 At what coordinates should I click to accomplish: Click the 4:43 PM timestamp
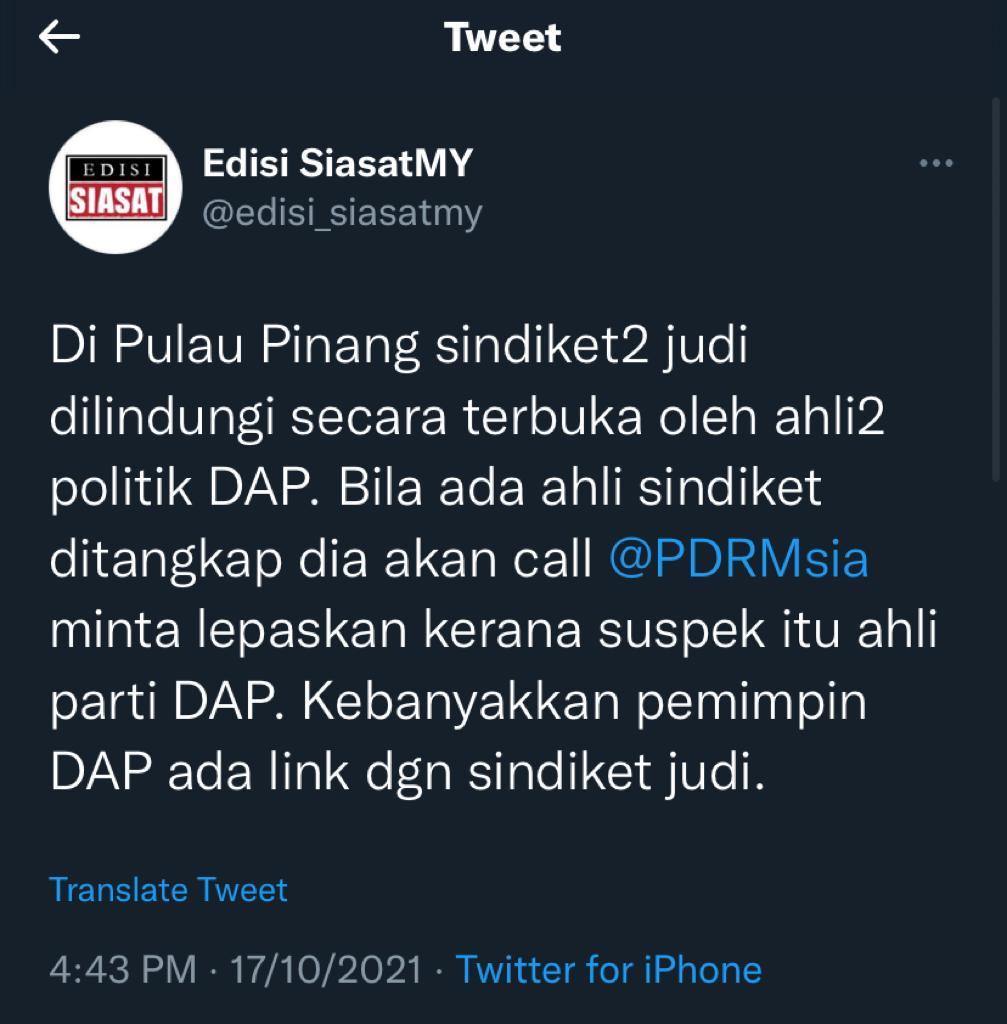[123, 969]
